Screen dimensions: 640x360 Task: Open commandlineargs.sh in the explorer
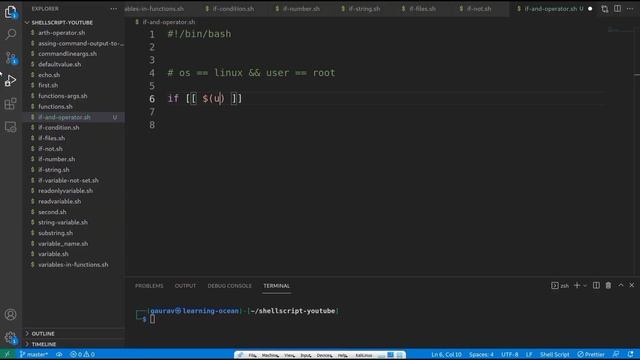point(67,53)
